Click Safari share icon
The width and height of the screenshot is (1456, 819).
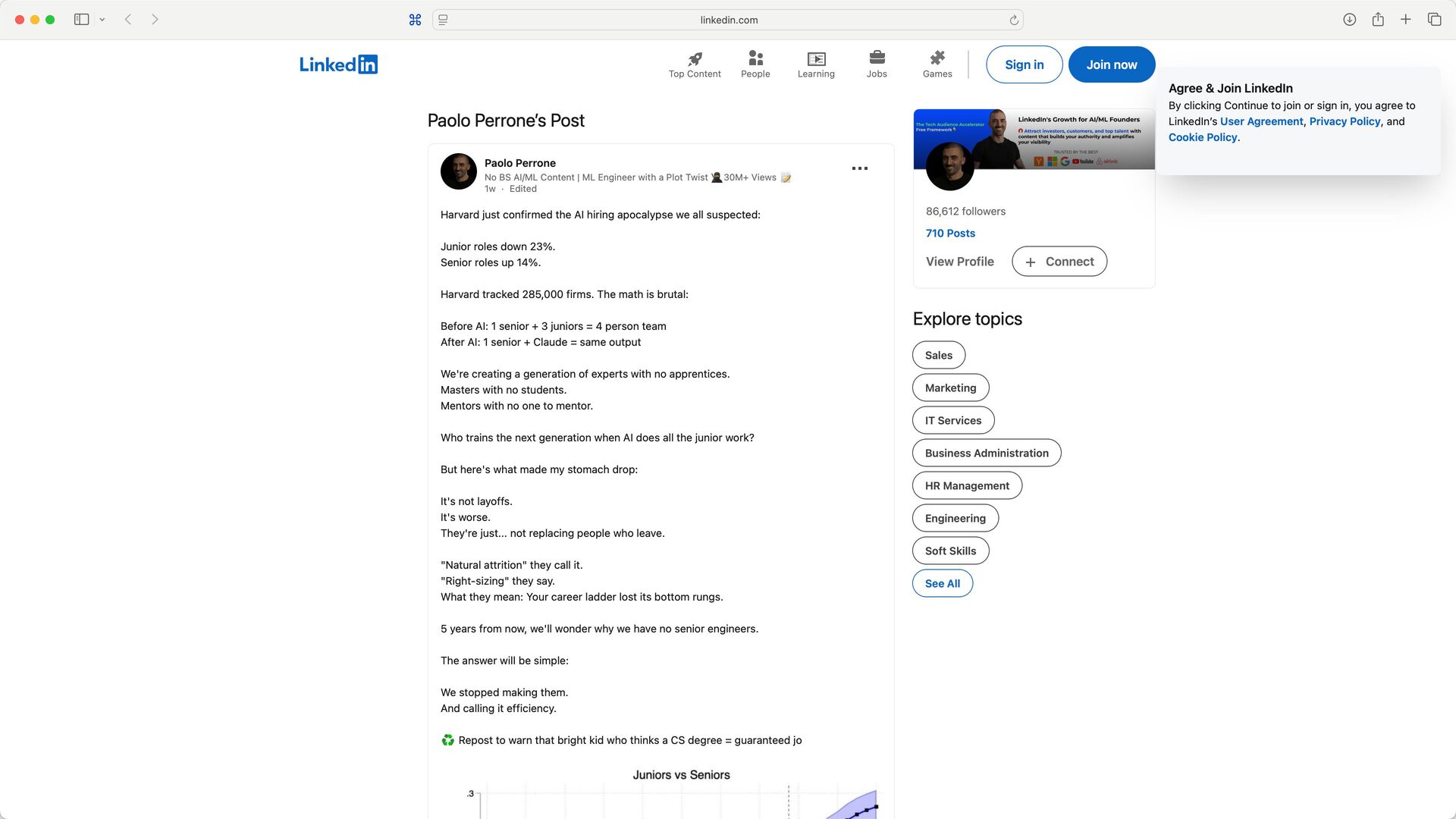click(x=1378, y=20)
